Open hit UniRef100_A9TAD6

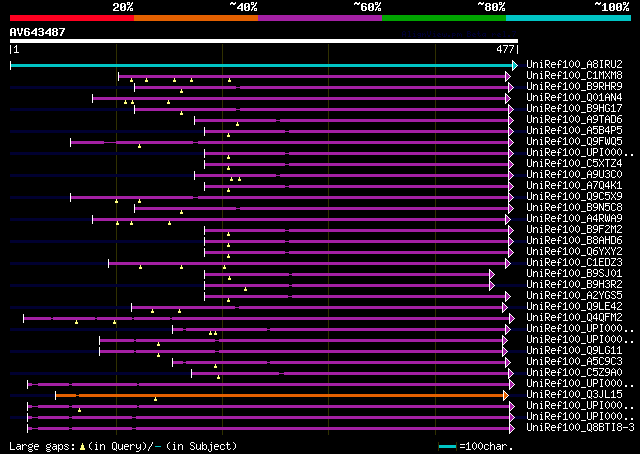point(574,120)
